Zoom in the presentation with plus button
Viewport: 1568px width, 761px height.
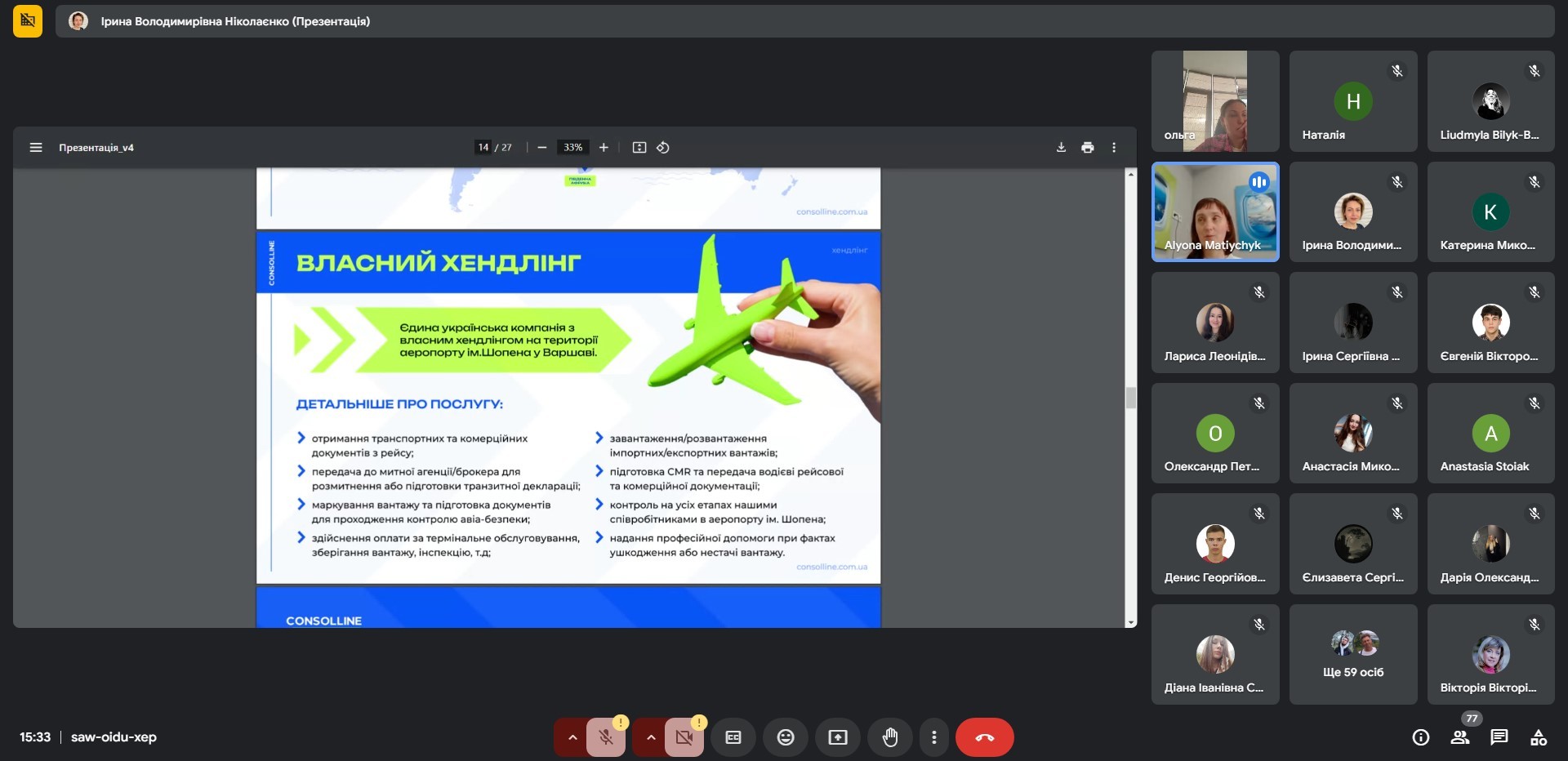coord(604,148)
